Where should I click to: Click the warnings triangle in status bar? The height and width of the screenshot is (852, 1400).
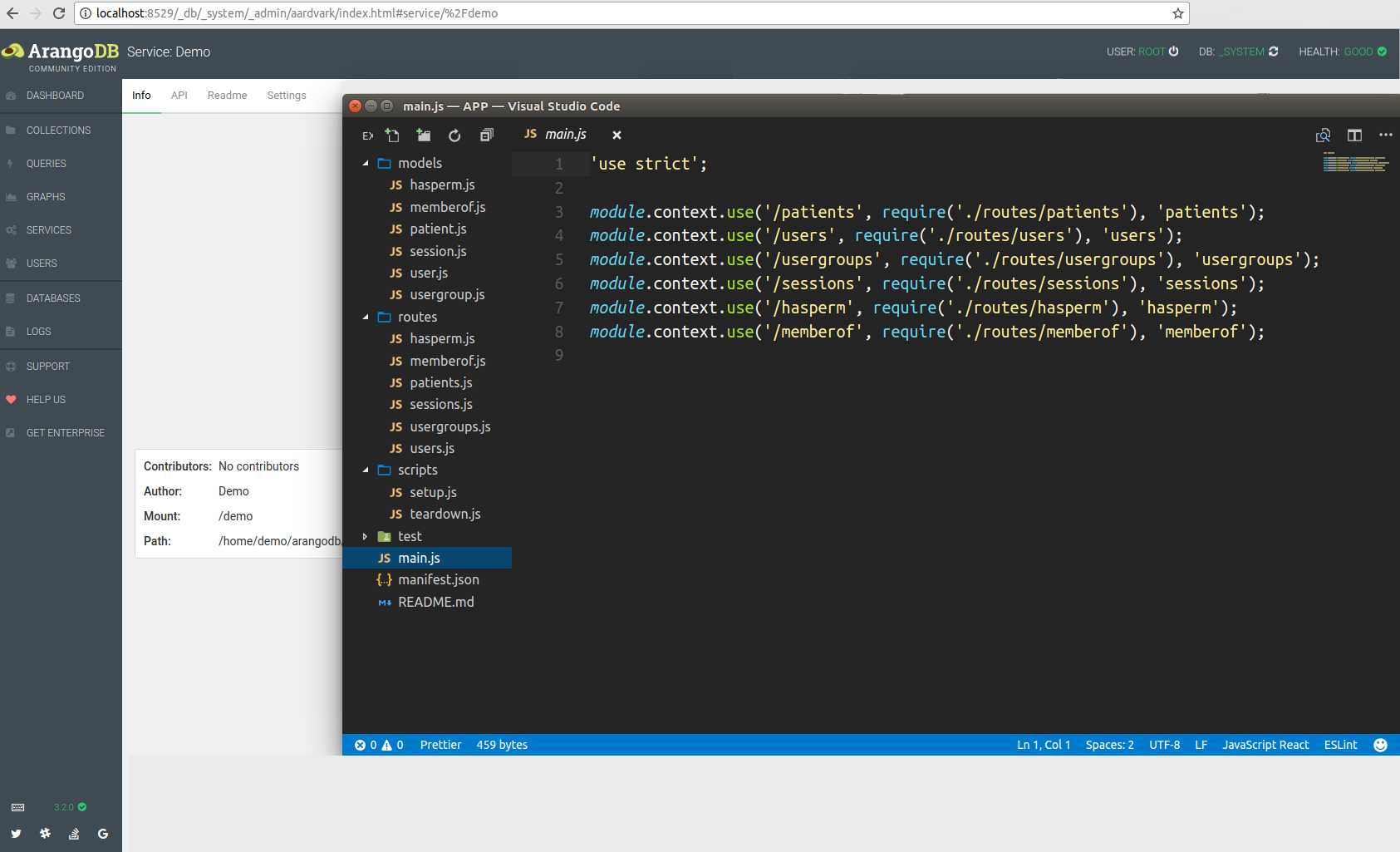[x=386, y=745]
